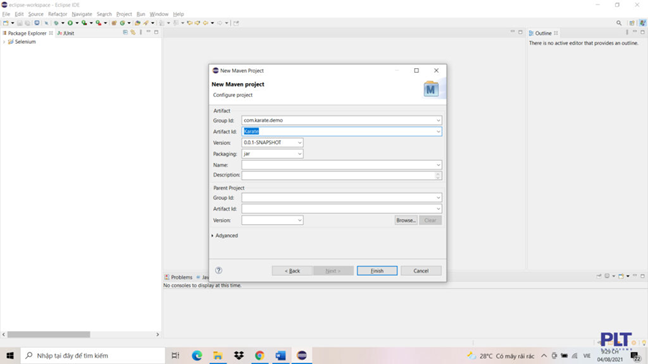648x364 pixels.
Task: Maximize the Package Explorer panel
Action: tap(156, 32)
